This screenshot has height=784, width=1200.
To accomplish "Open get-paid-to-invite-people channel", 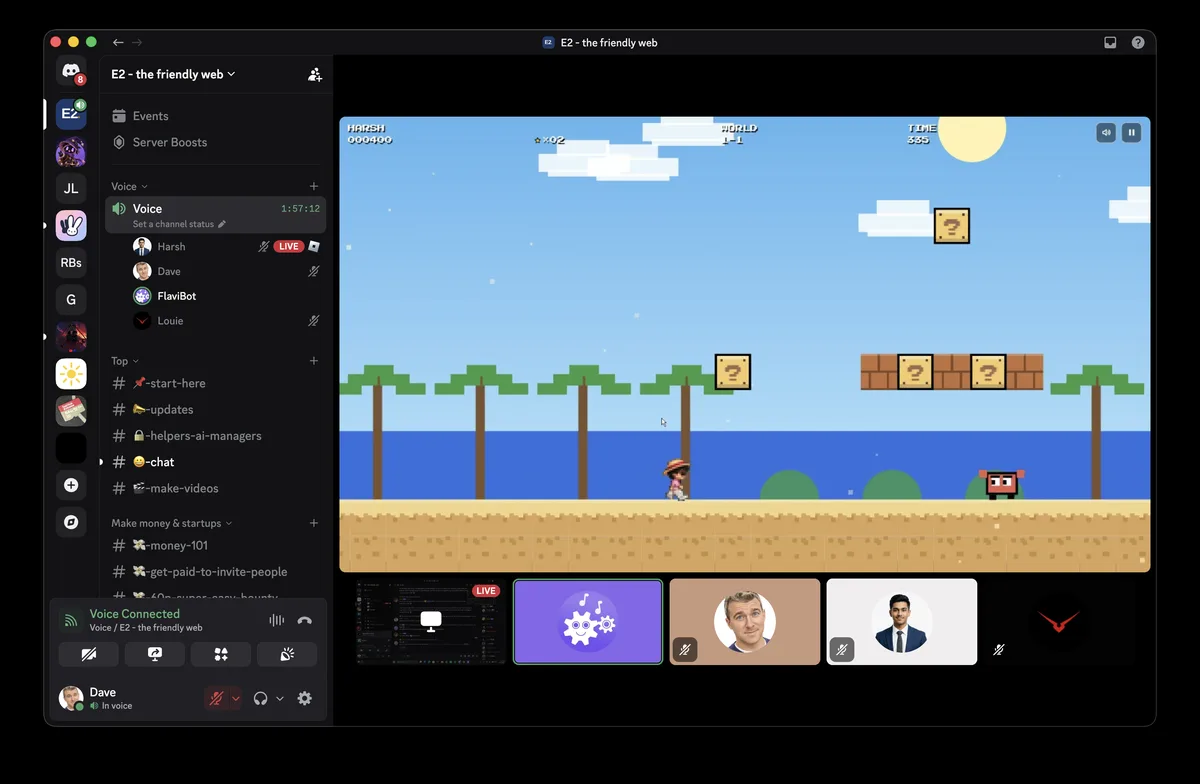I will point(216,572).
